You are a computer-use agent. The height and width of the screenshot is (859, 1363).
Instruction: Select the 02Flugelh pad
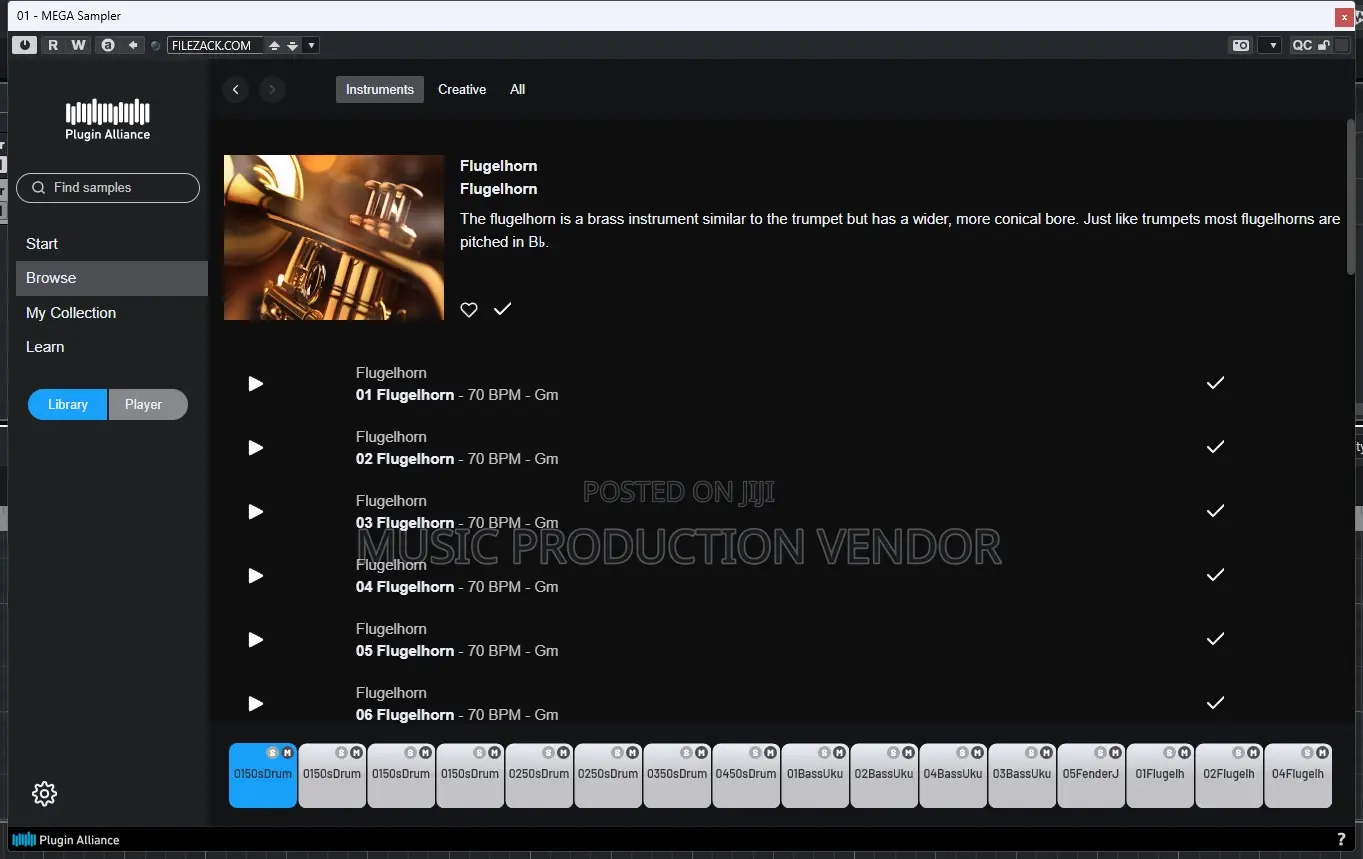[1229, 775]
